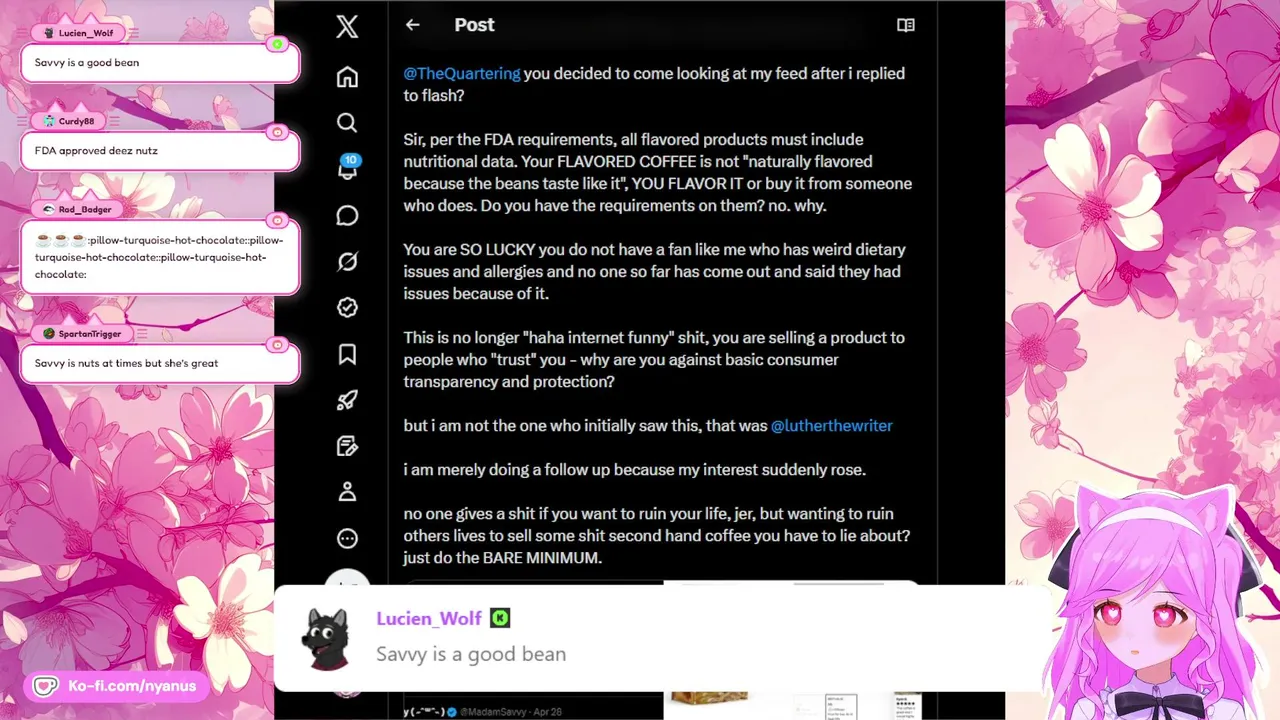The image size is (1280, 720).
Task: Click the Ko-fi.com/nyanus label
Action: click(x=130, y=686)
